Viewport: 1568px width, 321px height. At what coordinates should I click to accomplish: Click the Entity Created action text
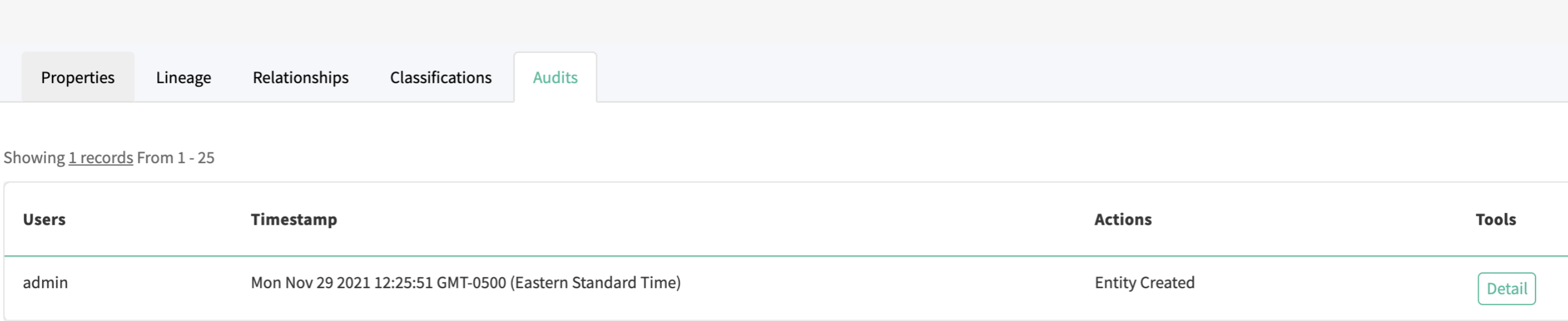(1144, 282)
